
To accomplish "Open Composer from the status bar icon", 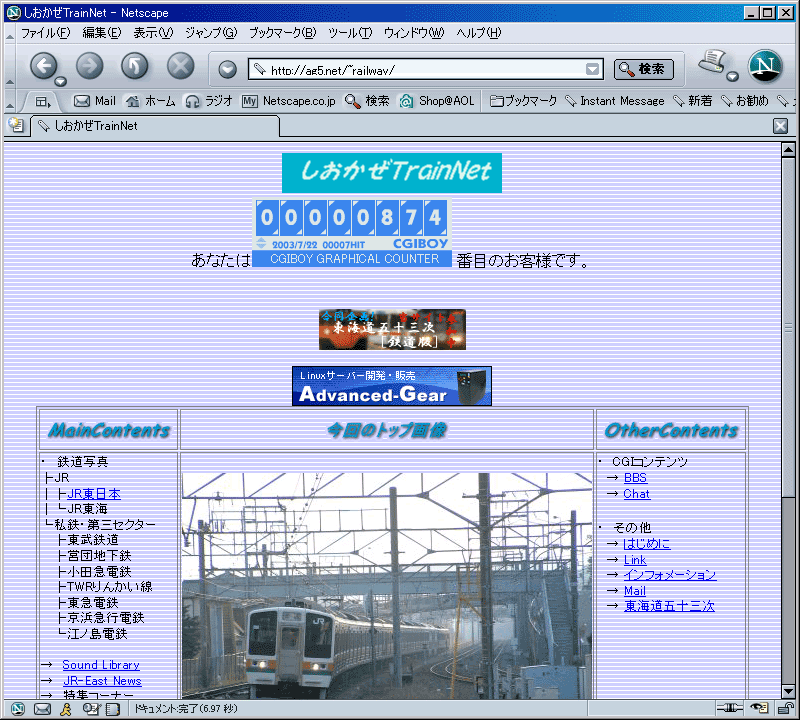I will [x=91, y=709].
